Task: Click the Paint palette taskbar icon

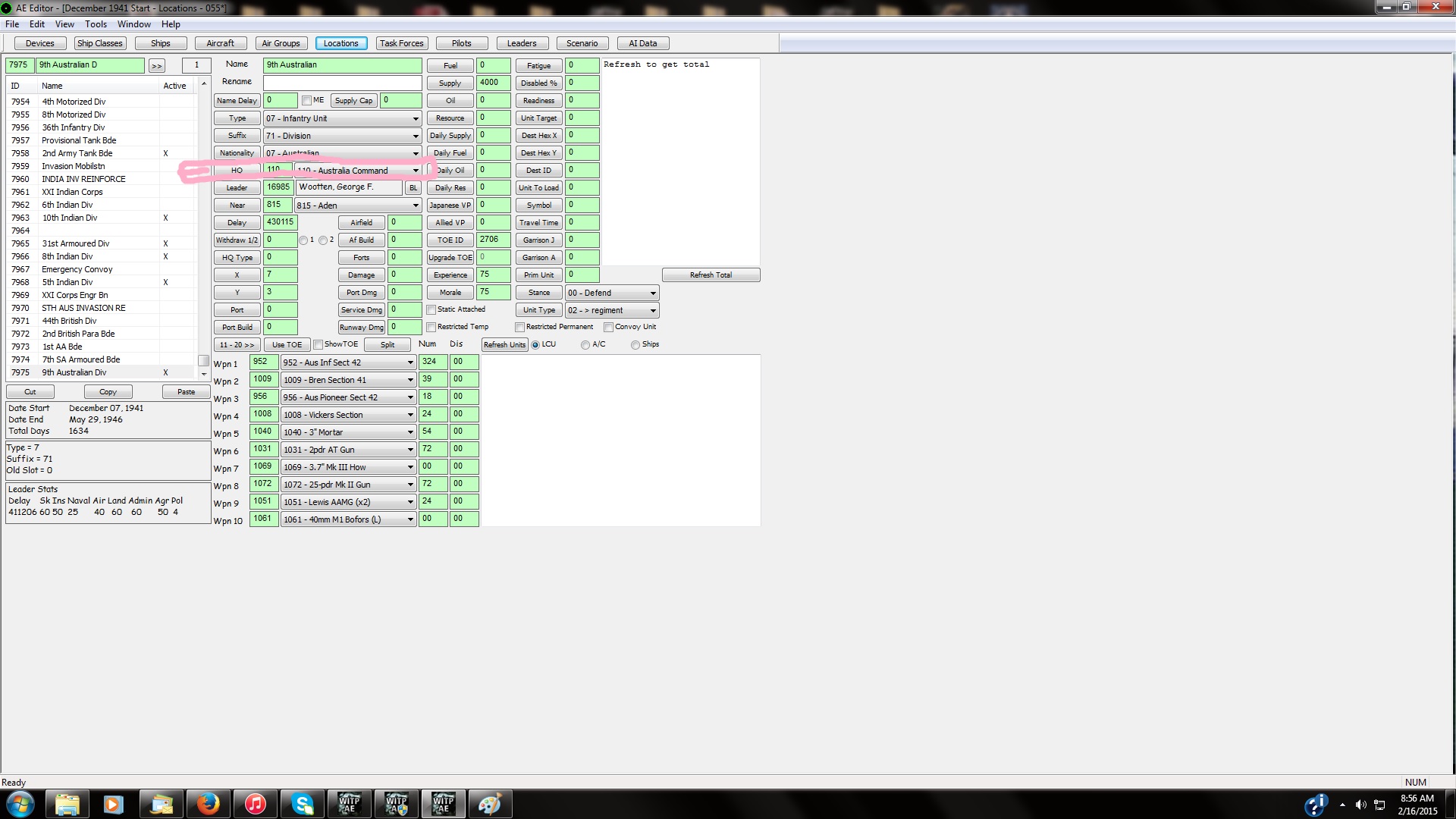Action: pos(489,804)
